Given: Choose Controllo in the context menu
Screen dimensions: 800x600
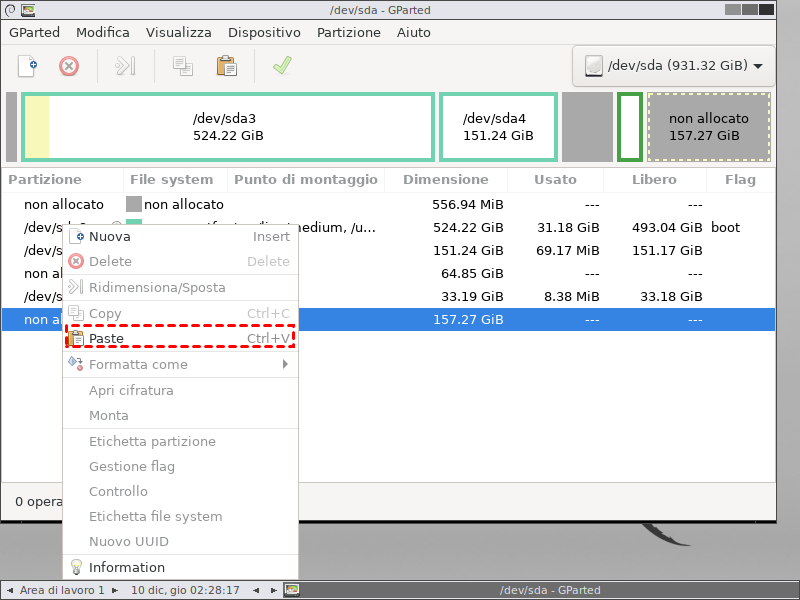Looking at the screenshot, I should 180,491.
